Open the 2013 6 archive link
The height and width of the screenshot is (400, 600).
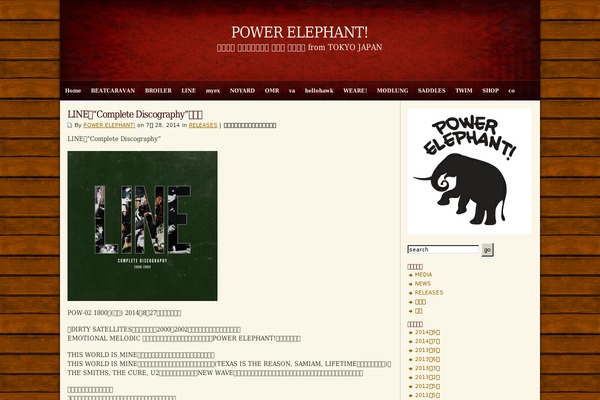point(427,359)
